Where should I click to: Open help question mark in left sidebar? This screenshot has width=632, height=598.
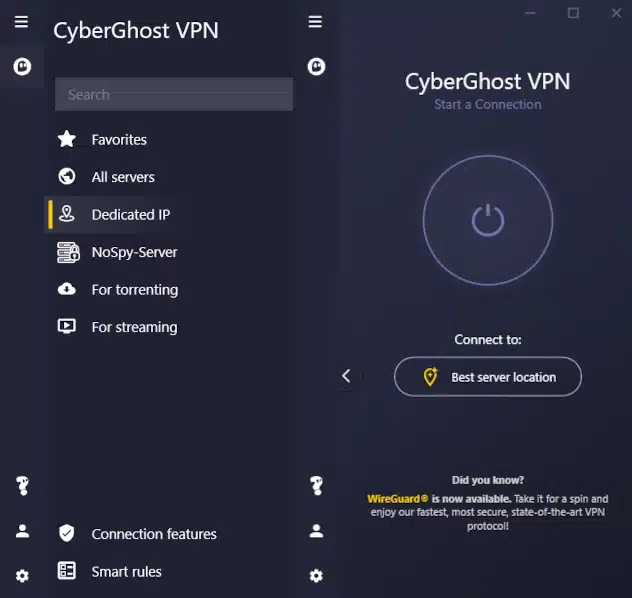(22, 487)
